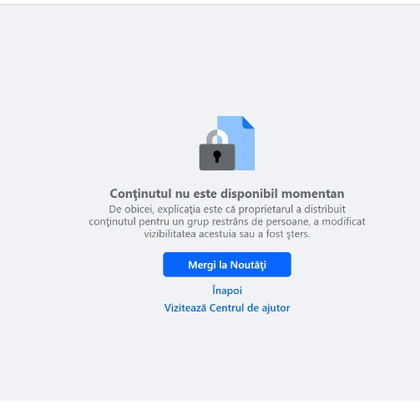420x420 pixels.
Task: Click the folded corner of the document icon
Action: (x=248, y=122)
